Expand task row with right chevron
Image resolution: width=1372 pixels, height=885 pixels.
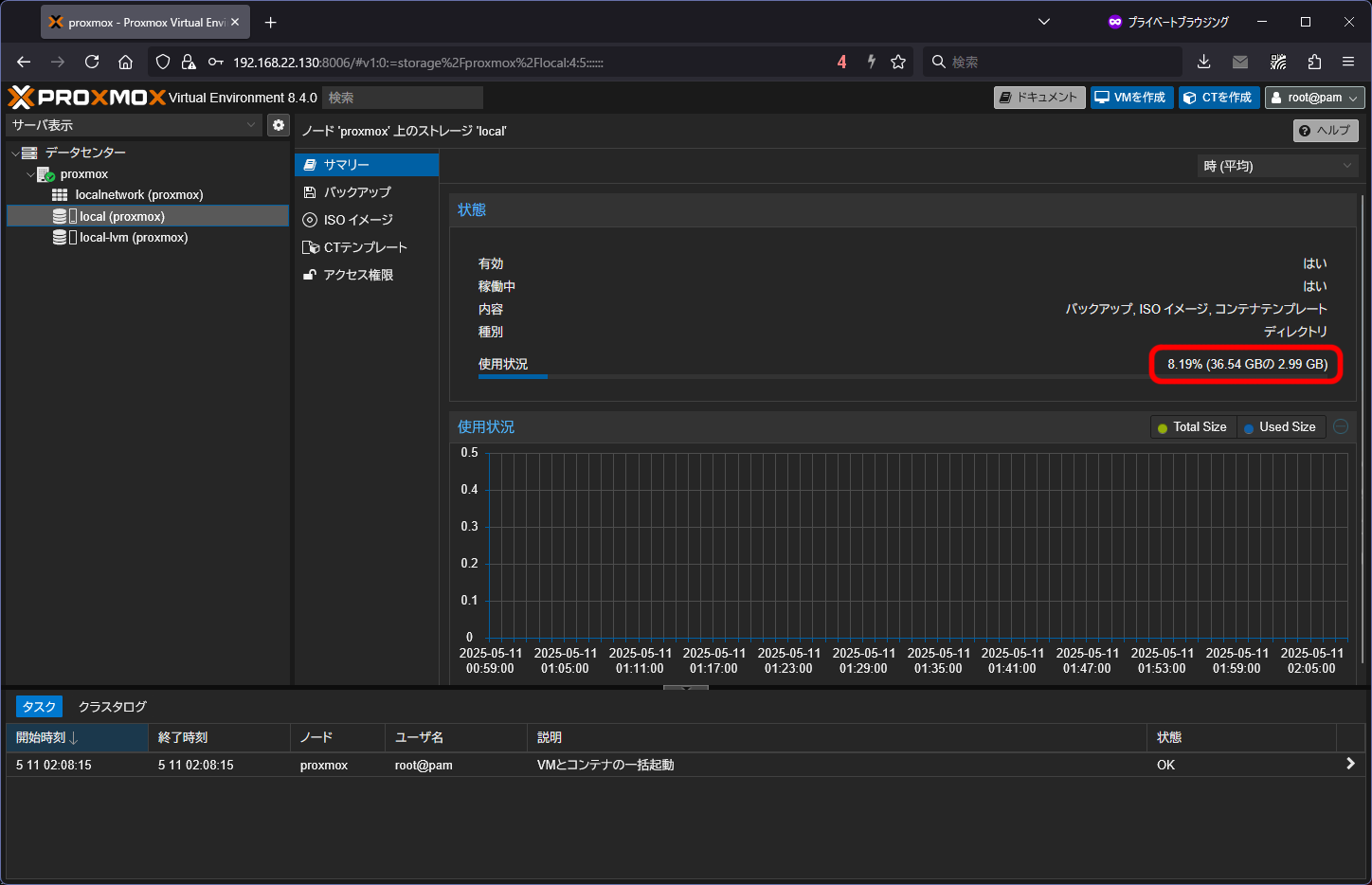[x=1351, y=764]
